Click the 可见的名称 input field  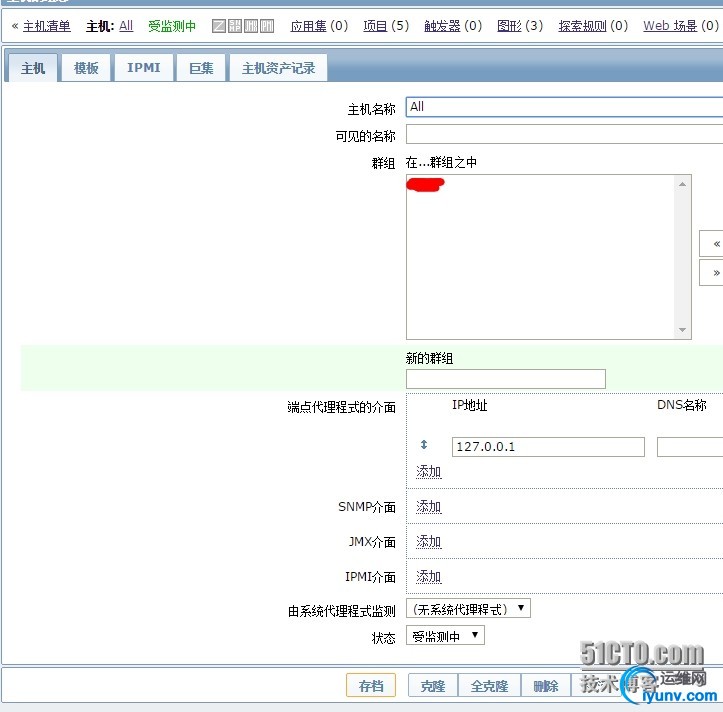tap(564, 135)
